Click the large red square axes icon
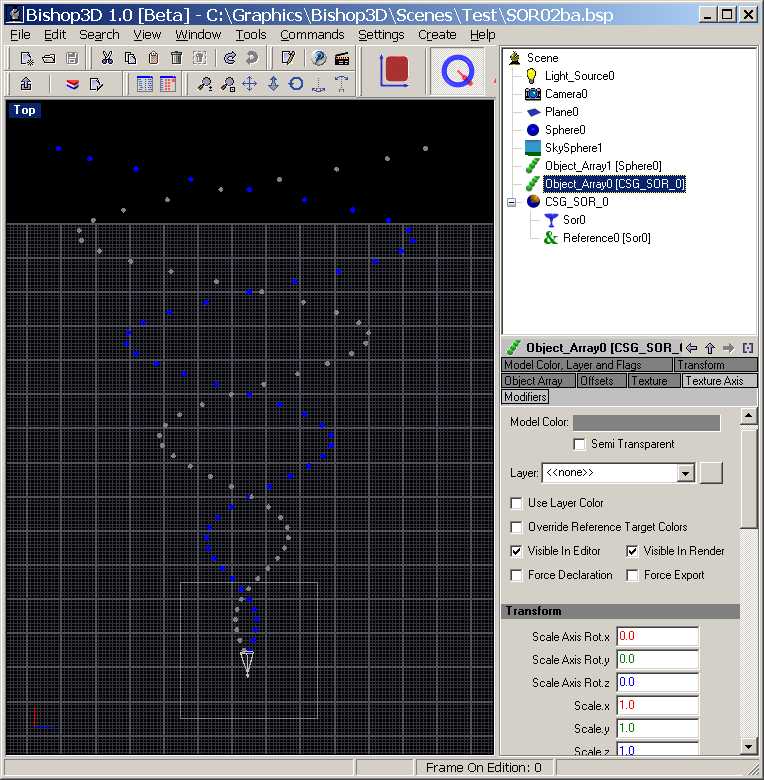The width and height of the screenshot is (764, 780). click(395, 71)
